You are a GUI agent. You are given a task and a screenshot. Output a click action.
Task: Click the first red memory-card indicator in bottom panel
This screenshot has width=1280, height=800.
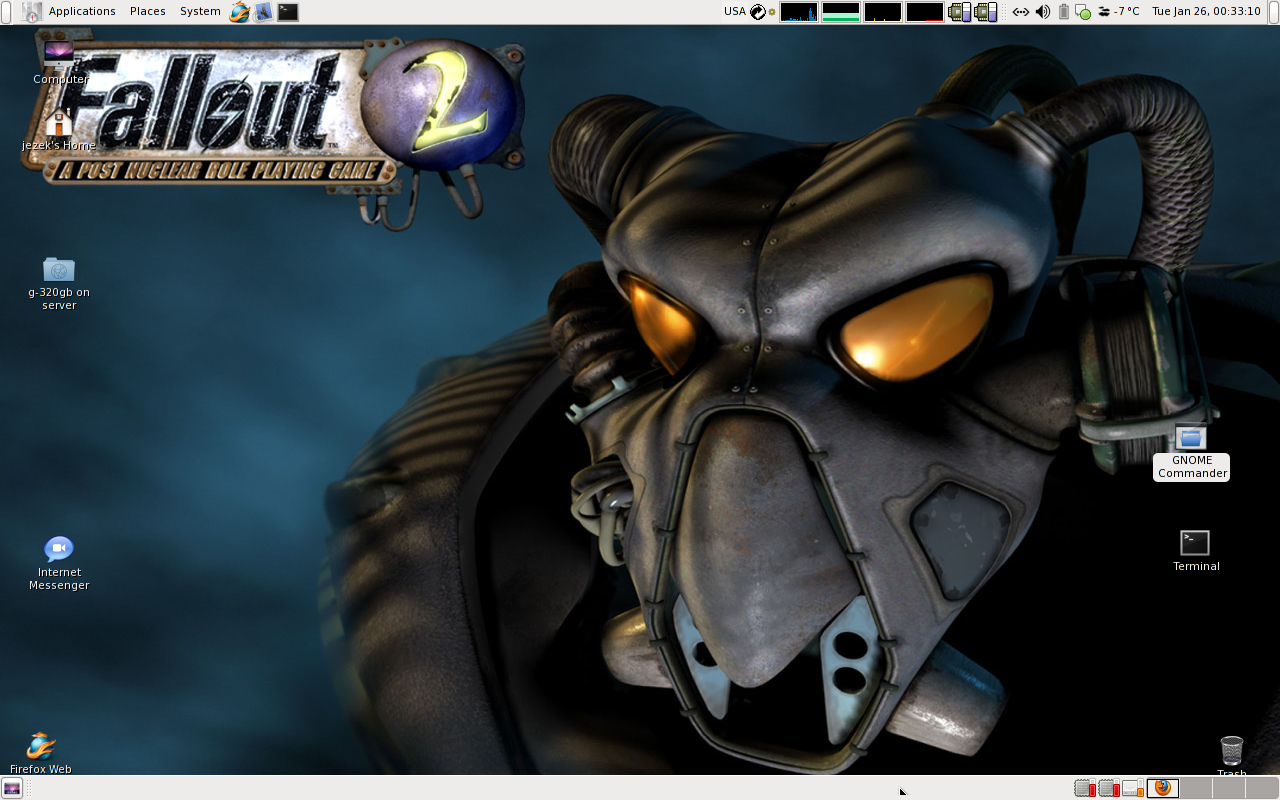pos(1085,788)
